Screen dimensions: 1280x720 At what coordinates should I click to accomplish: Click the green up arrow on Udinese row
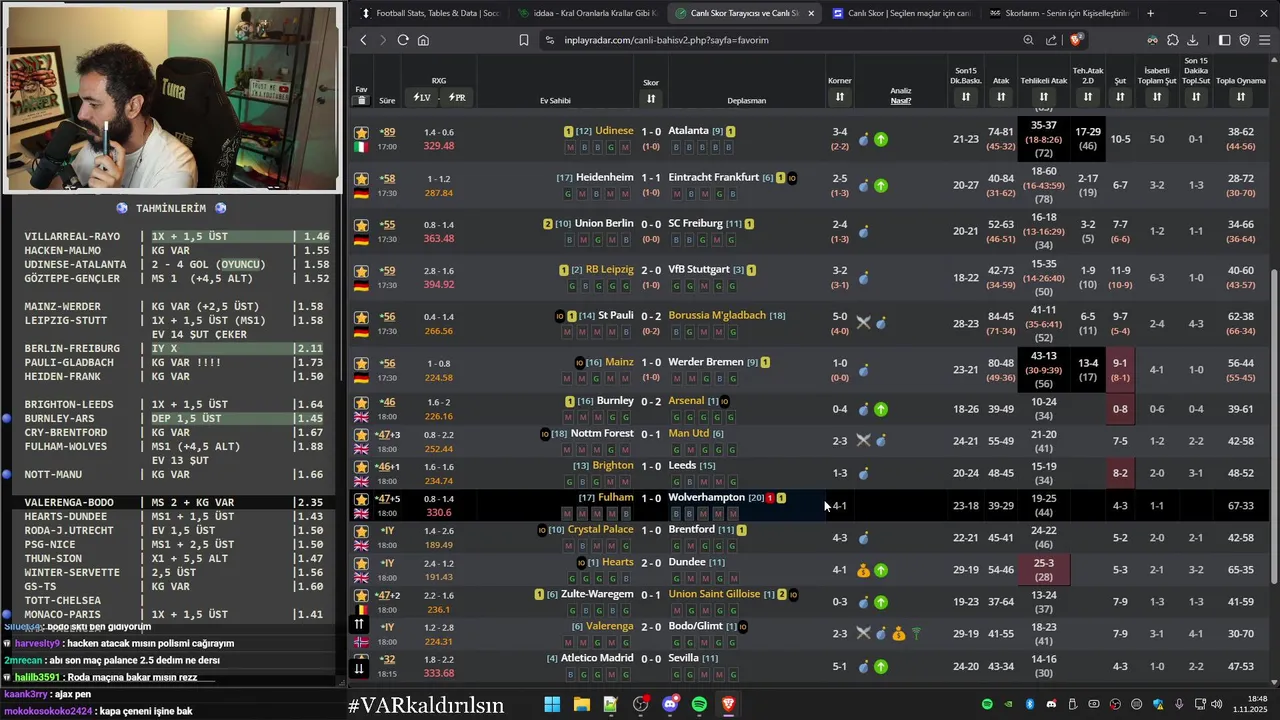pos(881,140)
